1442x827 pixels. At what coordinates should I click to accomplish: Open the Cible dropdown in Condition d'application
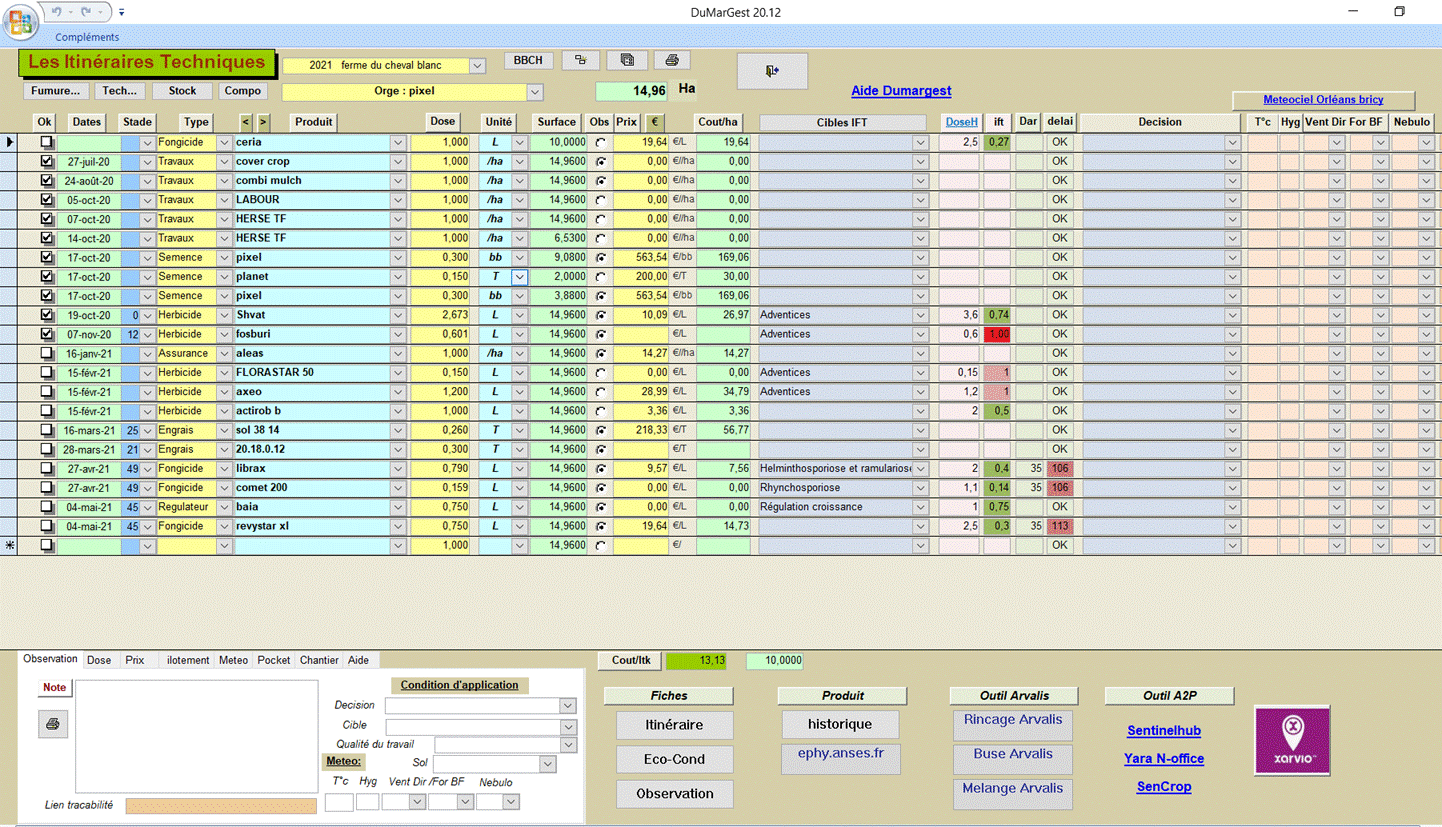pos(568,726)
